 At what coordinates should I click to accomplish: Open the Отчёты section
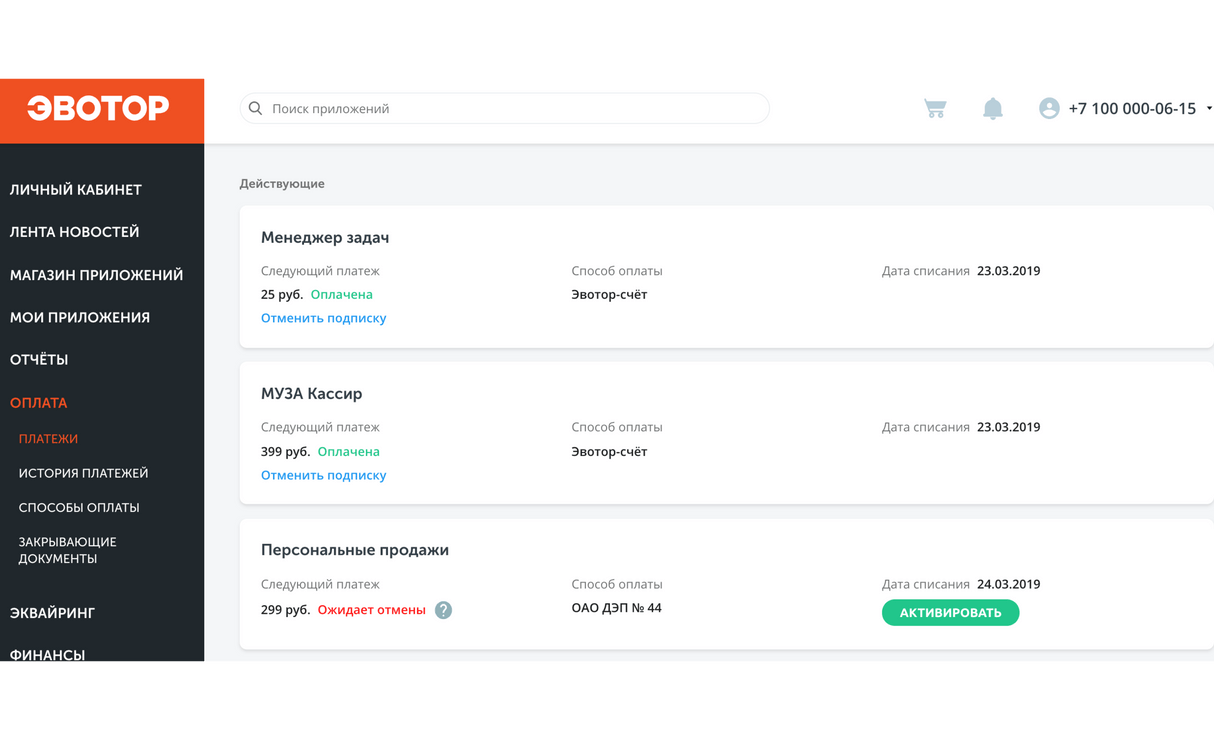pyautogui.click(x=39, y=360)
